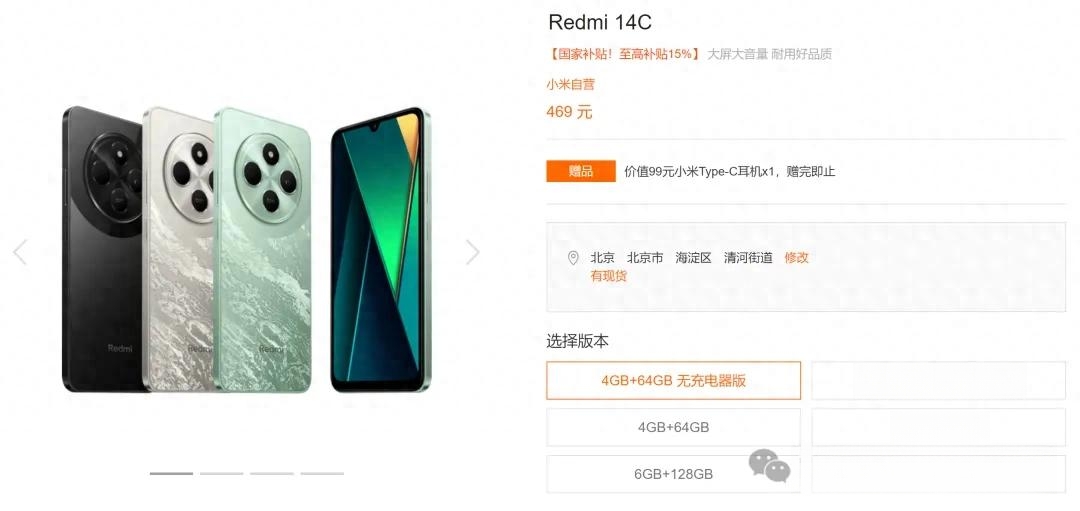The width and height of the screenshot is (1080, 511).
Task: Select the 6GB+128GB version
Action: click(674, 474)
